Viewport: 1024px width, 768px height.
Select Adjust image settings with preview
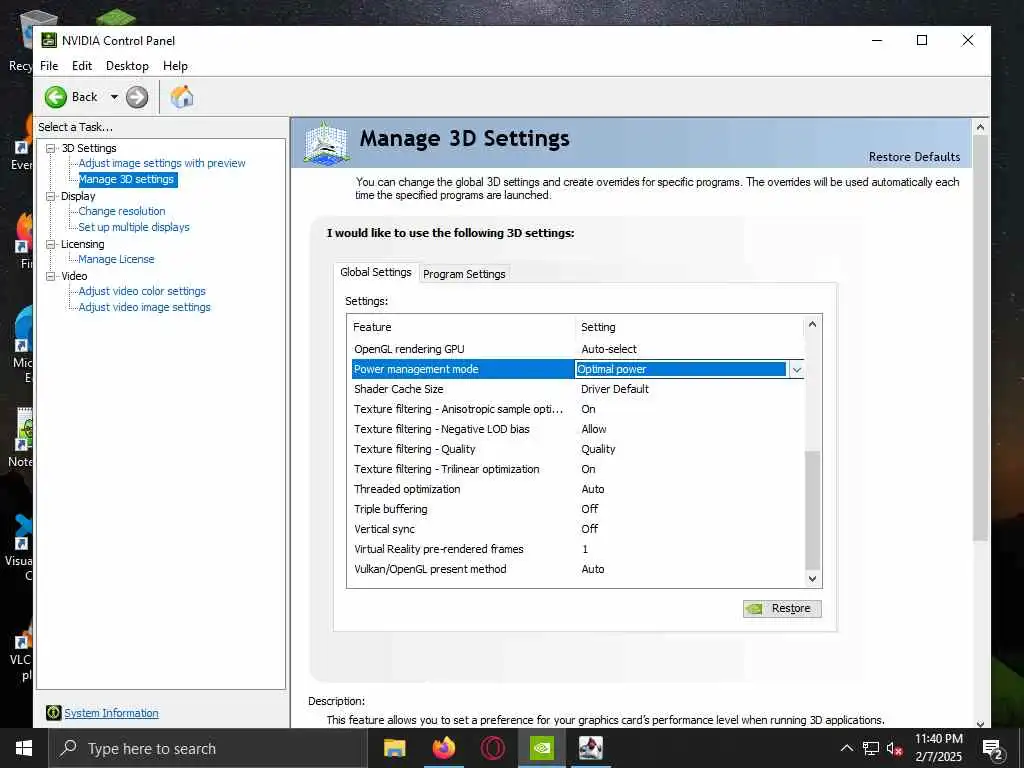162,163
